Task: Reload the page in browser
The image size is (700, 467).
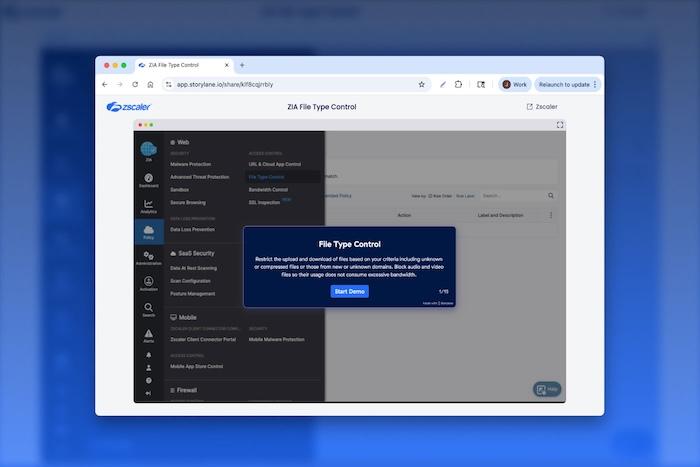Action: (135, 84)
